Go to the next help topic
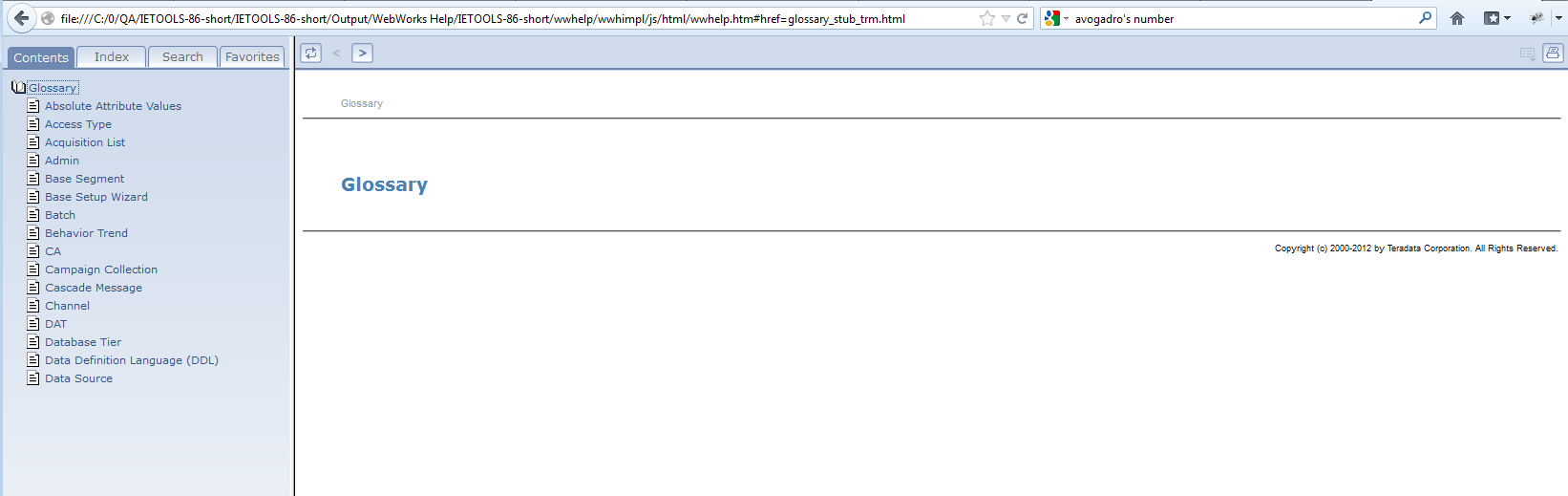Viewport: 1568px width, 496px height. [x=362, y=54]
